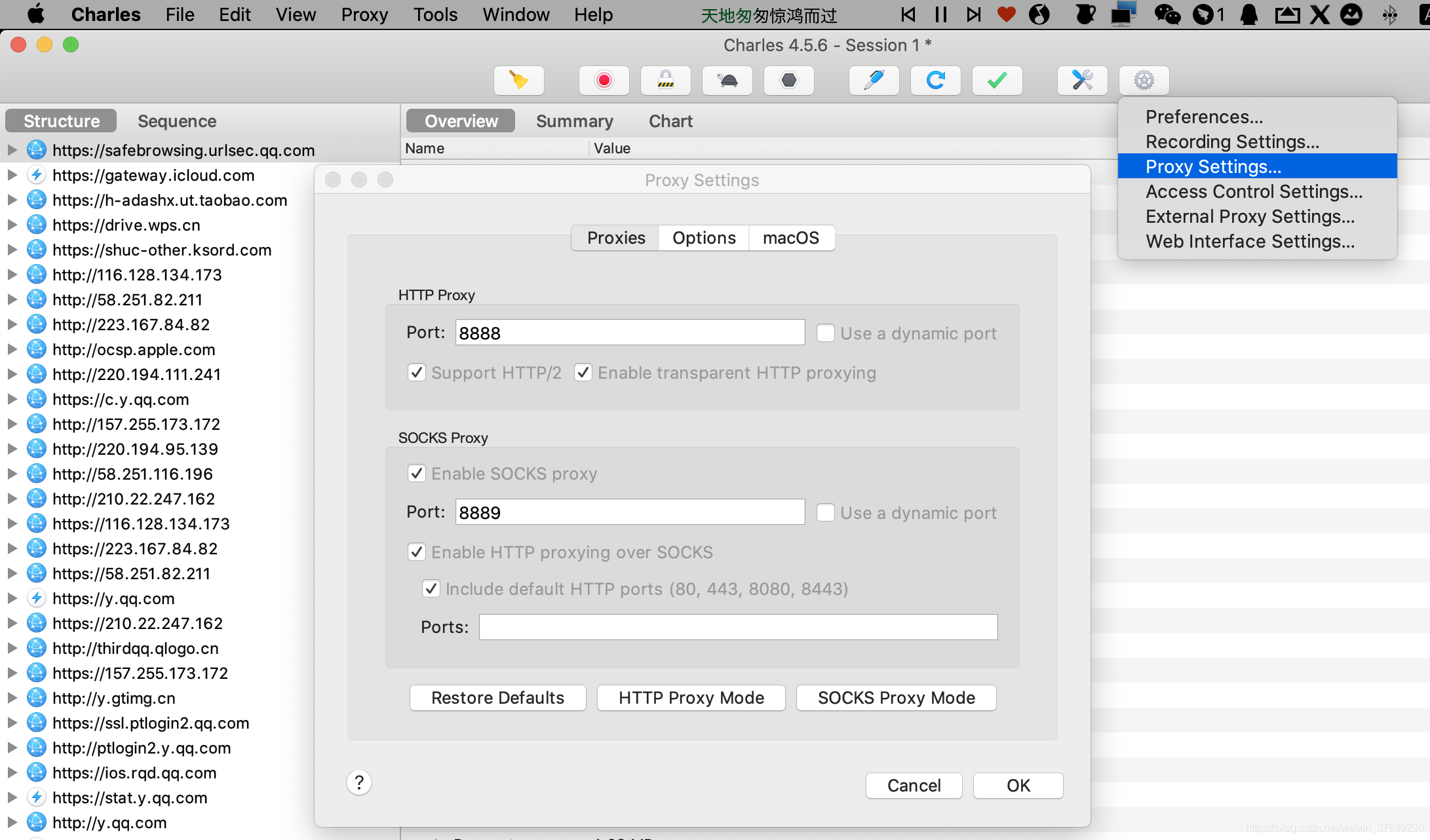Screen dimensions: 1430x840
Task: Click the broom clear session icon
Action: [x=519, y=81]
